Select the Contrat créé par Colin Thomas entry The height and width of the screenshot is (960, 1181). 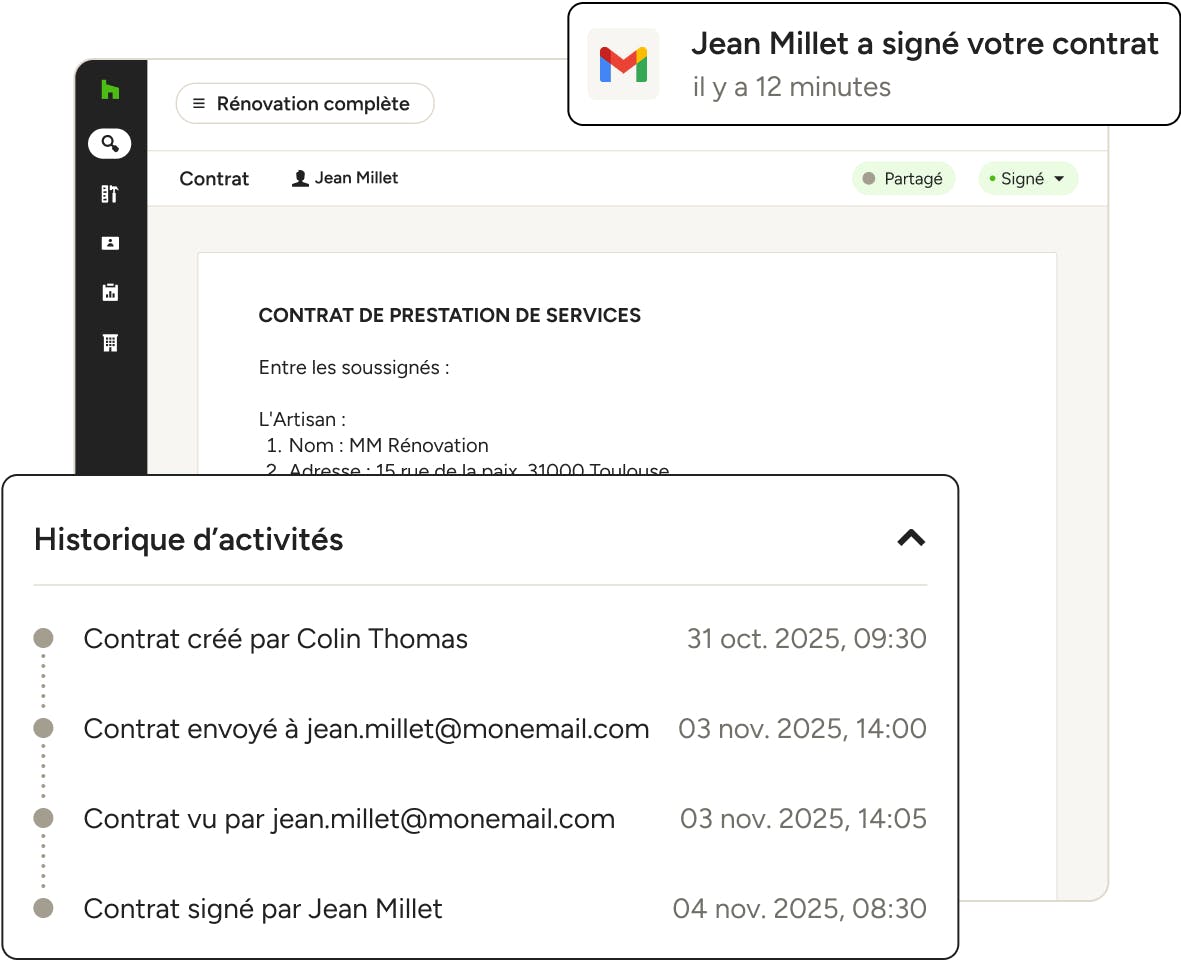click(275, 638)
